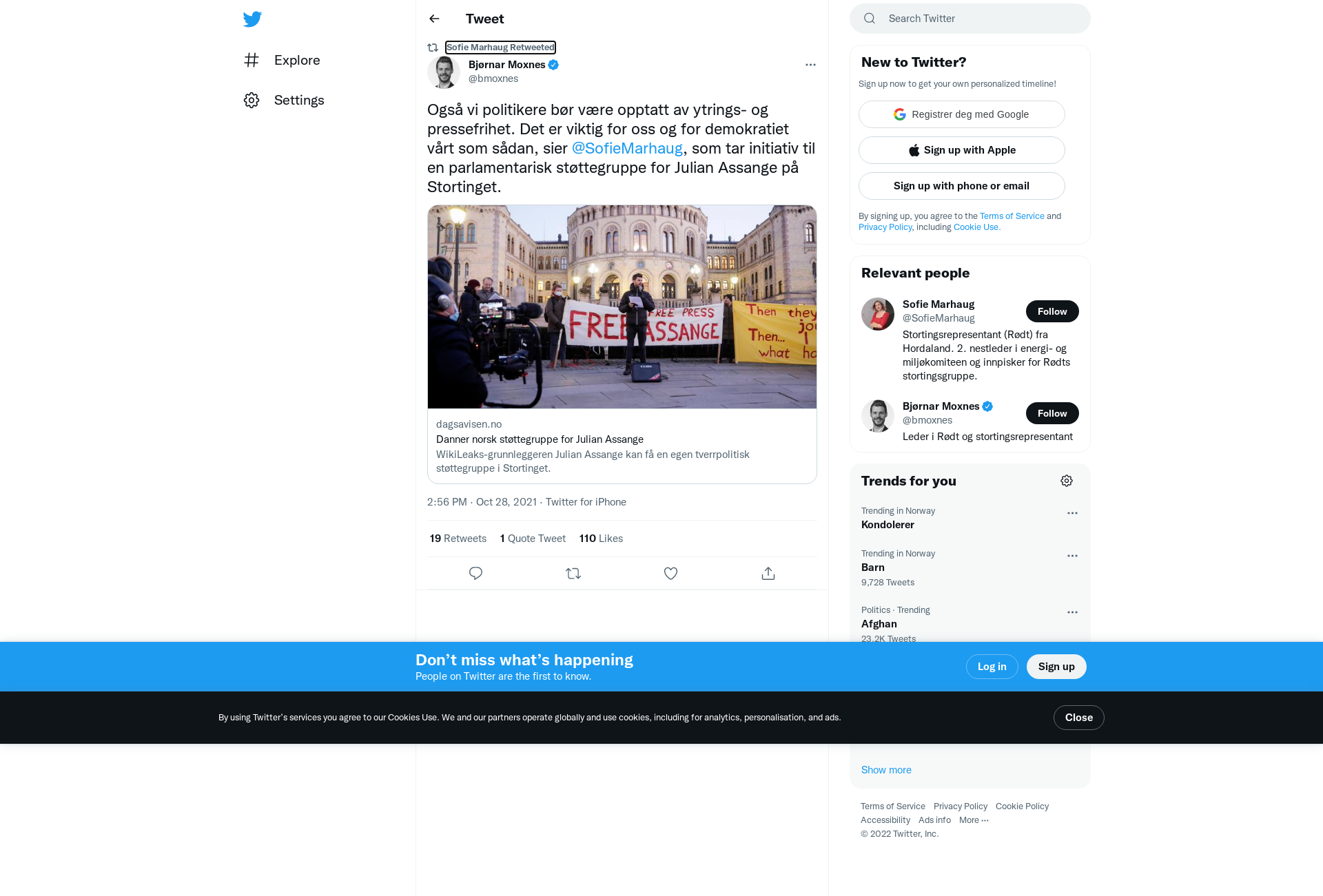The height and width of the screenshot is (896, 1323).
Task: Focus the Search Twitter field
Action: click(x=970, y=19)
